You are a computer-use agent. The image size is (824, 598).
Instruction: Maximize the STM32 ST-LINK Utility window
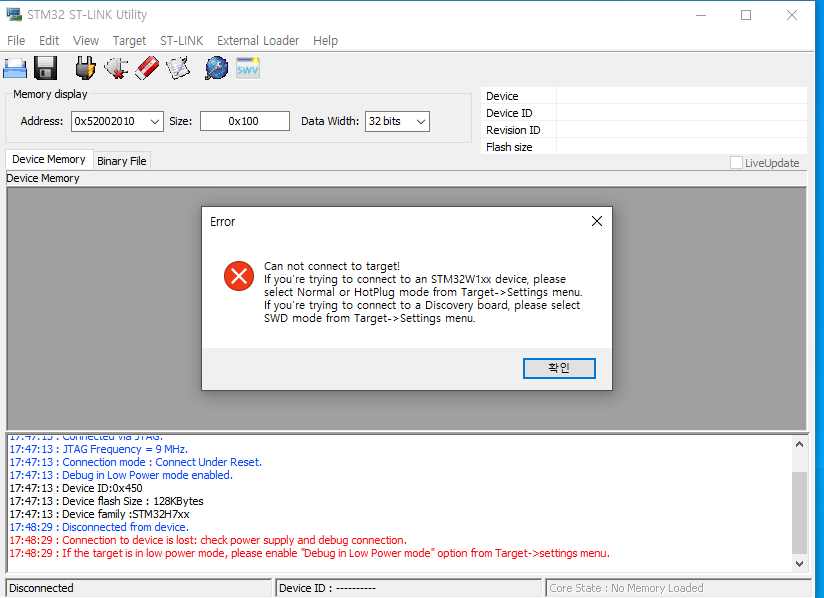point(746,15)
